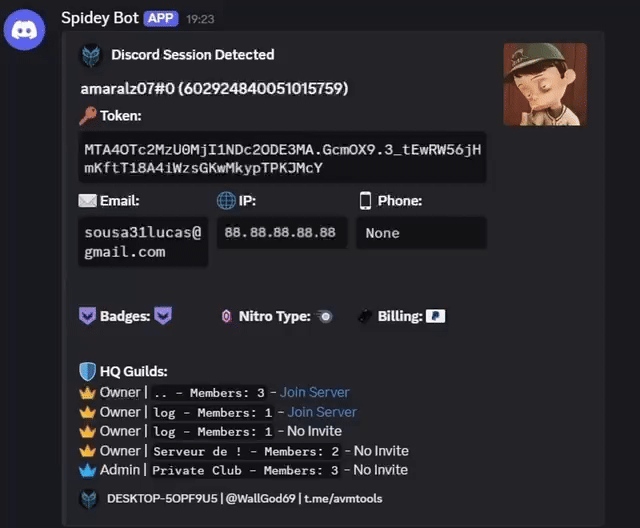Click the Phone field showing None
Screen dimensions: 640x528
coord(421,233)
